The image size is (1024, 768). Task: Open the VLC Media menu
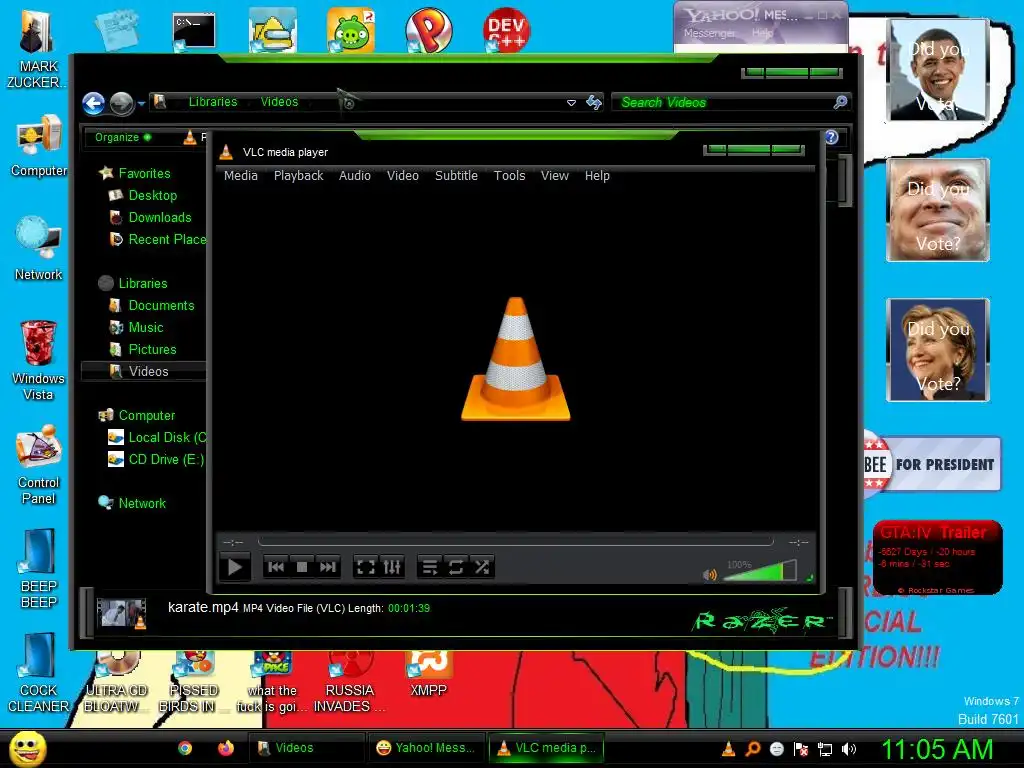pyautogui.click(x=240, y=176)
